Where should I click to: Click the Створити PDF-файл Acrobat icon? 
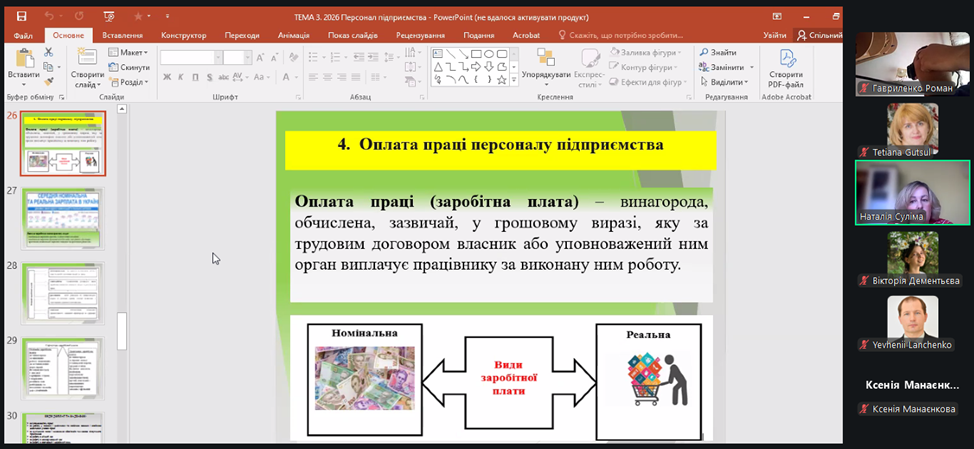pos(789,58)
